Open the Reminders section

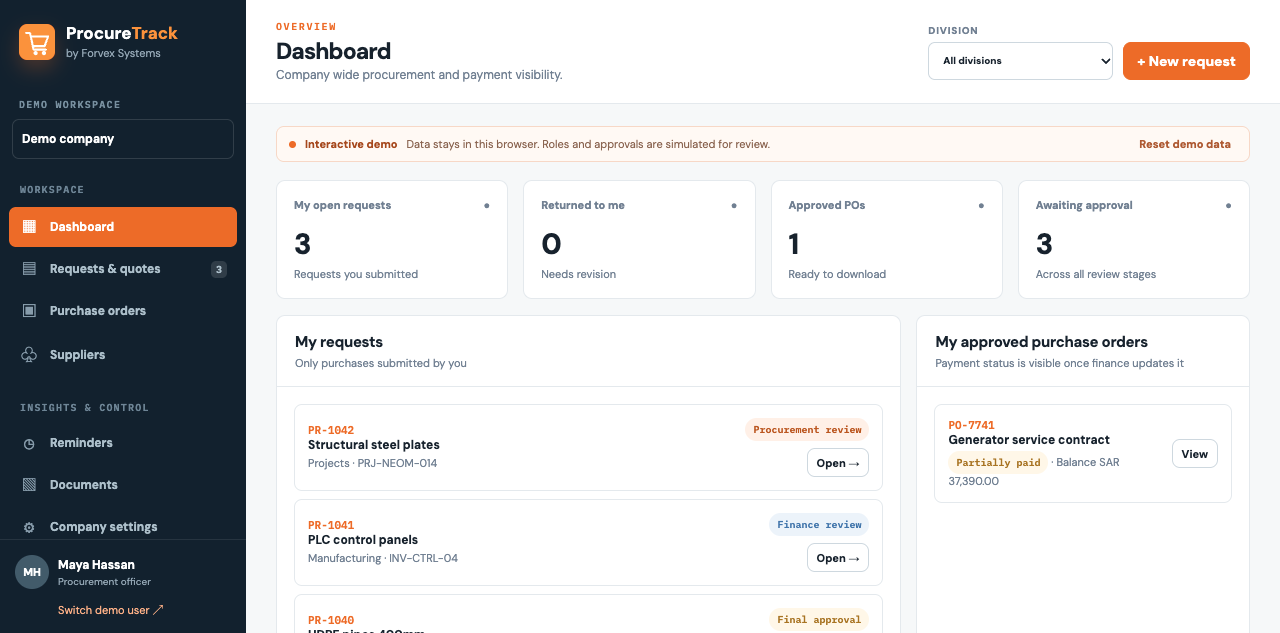pyautogui.click(x=123, y=443)
